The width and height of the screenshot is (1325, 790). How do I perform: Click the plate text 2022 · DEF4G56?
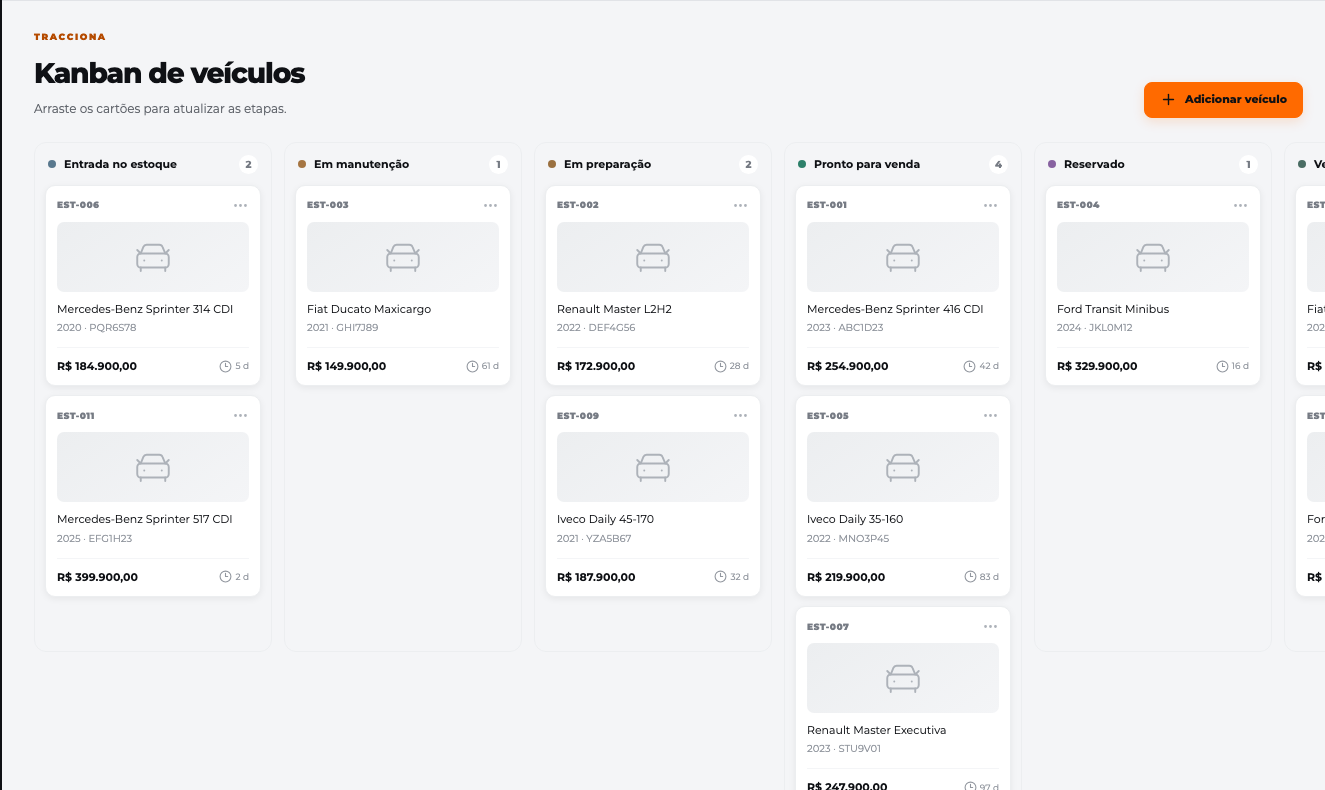[x=596, y=328]
